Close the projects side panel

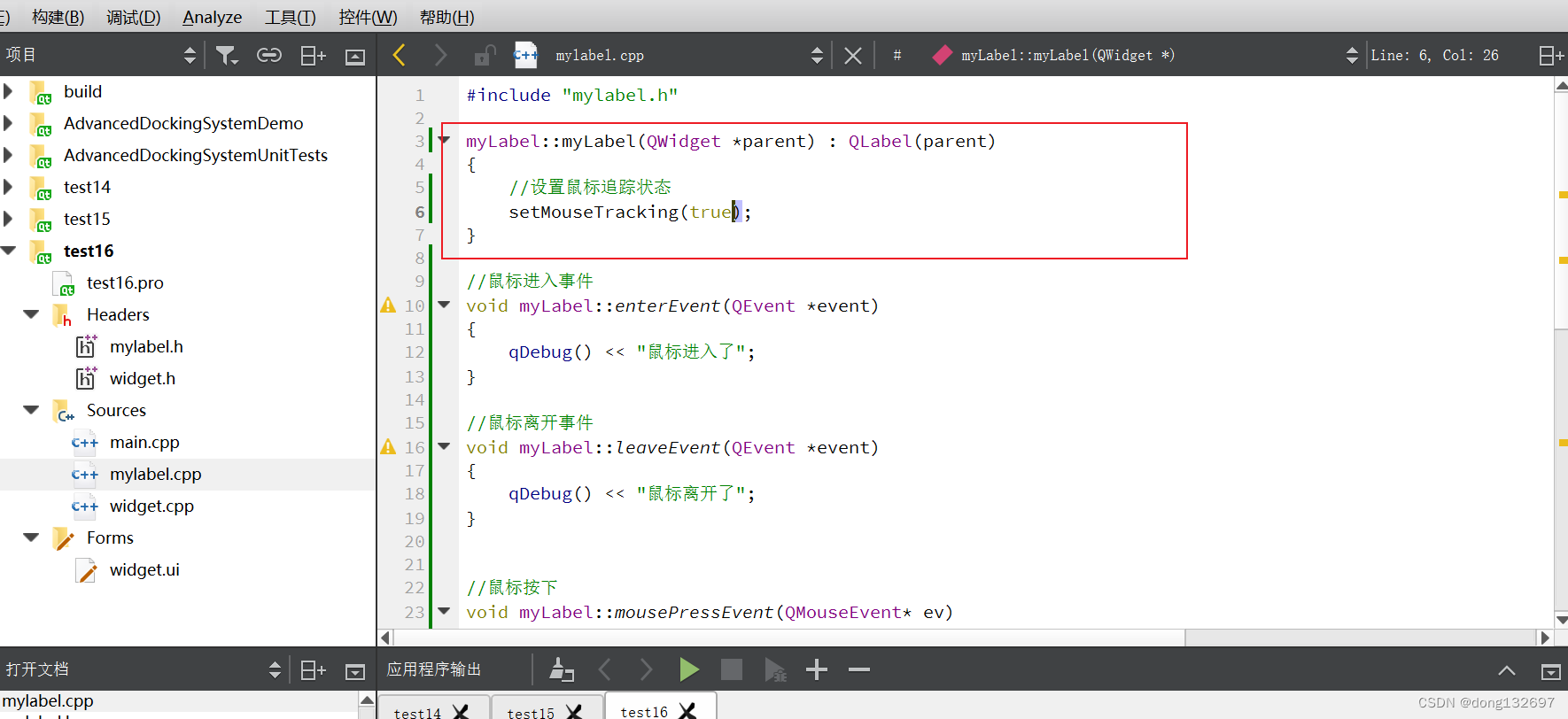coord(355,57)
